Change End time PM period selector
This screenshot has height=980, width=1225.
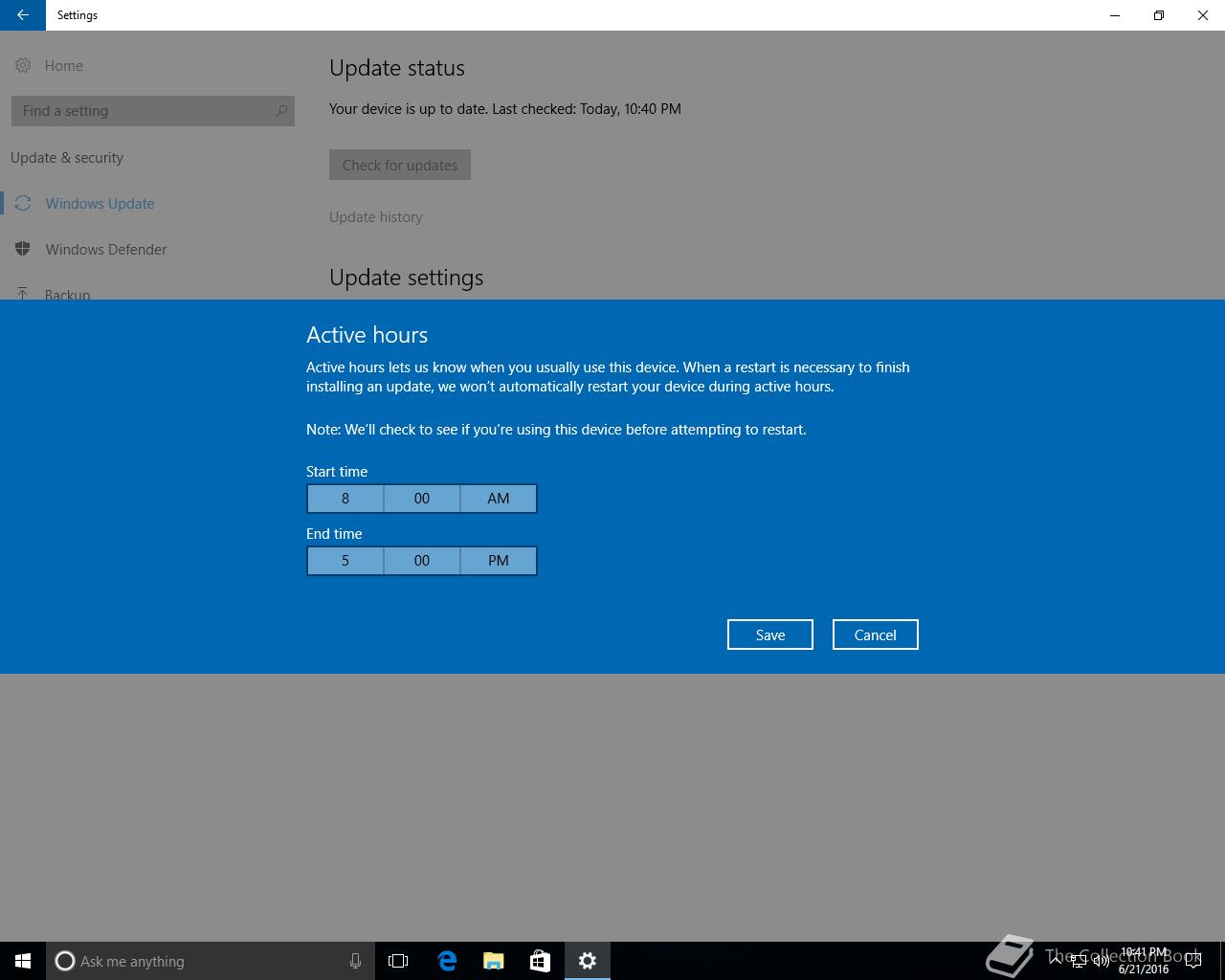[x=499, y=561]
